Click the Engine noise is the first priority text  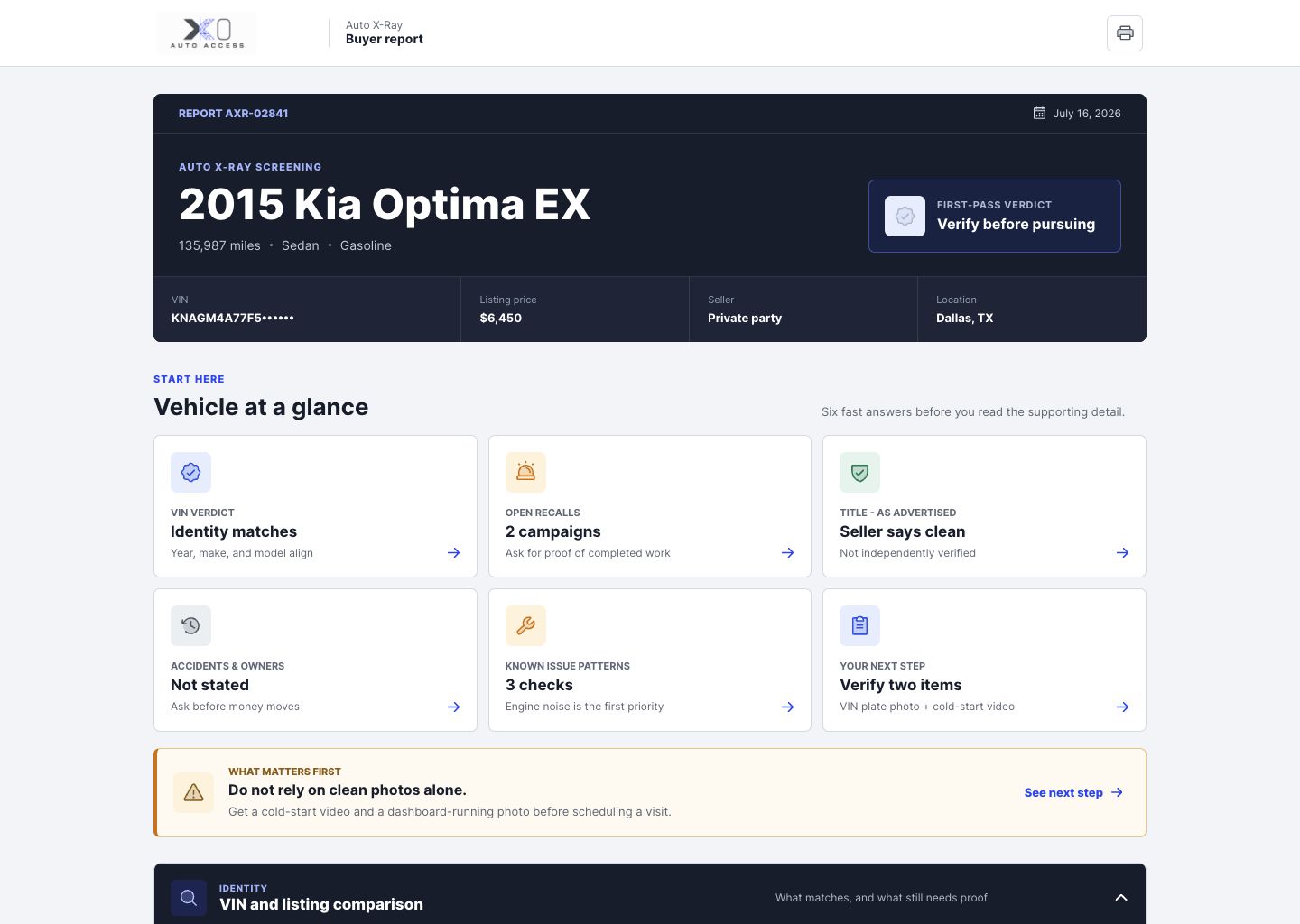pyautogui.click(x=584, y=707)
